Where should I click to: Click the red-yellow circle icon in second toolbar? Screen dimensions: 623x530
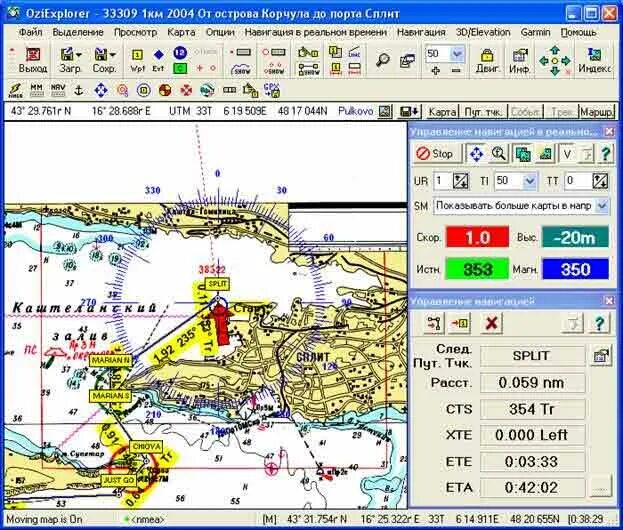[165, 91]
